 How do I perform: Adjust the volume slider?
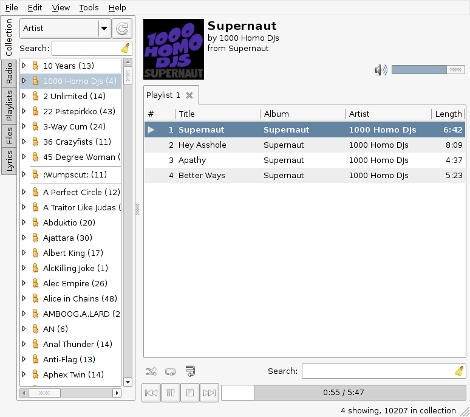tap(428, 70)
